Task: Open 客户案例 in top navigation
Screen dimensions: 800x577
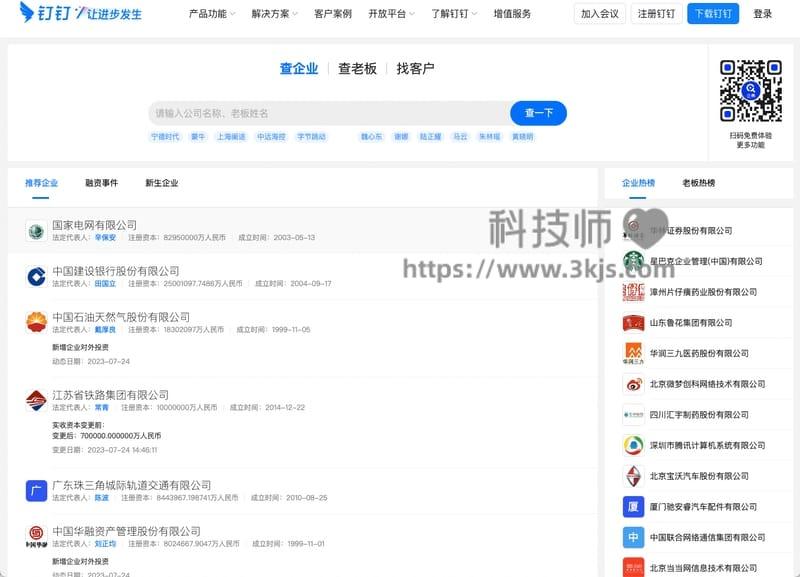Action: tap(333, 14)
